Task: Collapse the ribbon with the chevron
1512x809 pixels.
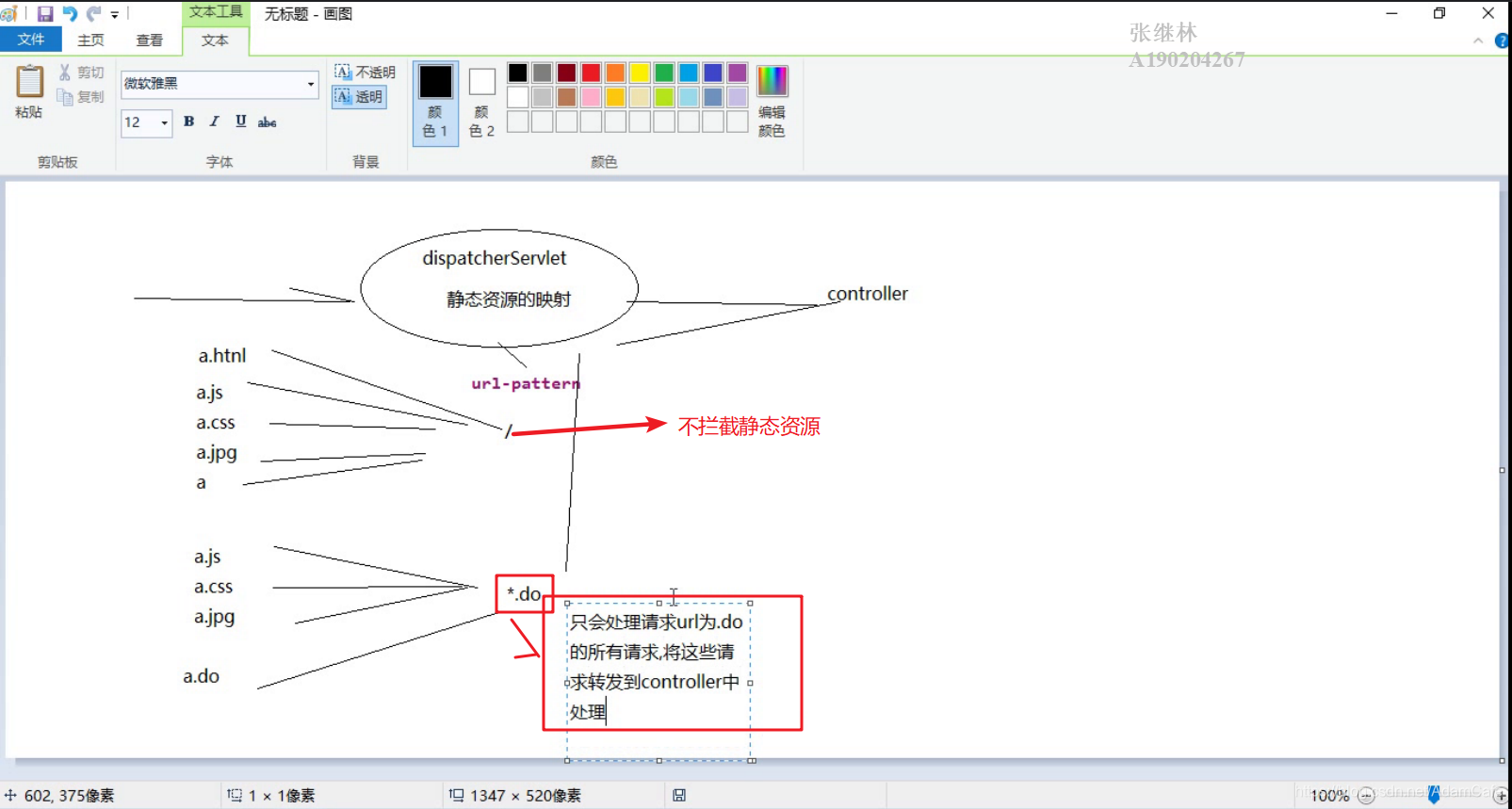Action: click(1478, 40)
